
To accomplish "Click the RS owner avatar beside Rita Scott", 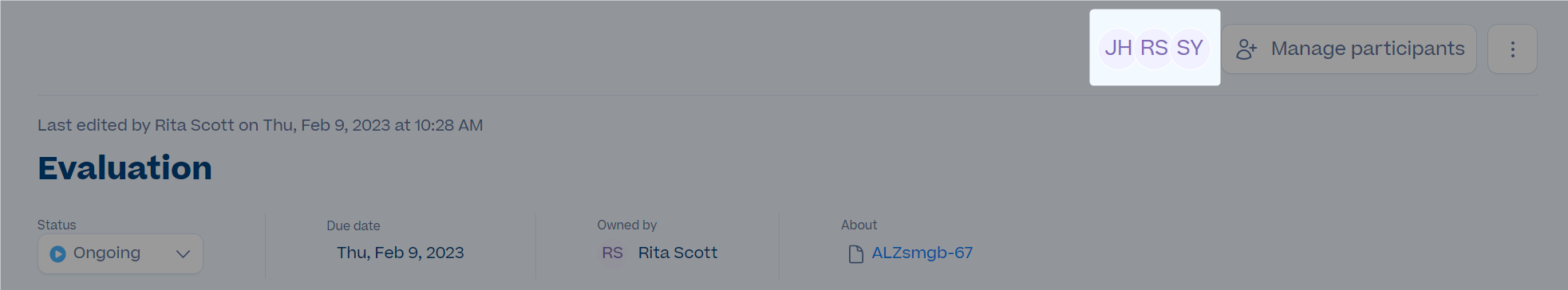I will coord(612,253).
